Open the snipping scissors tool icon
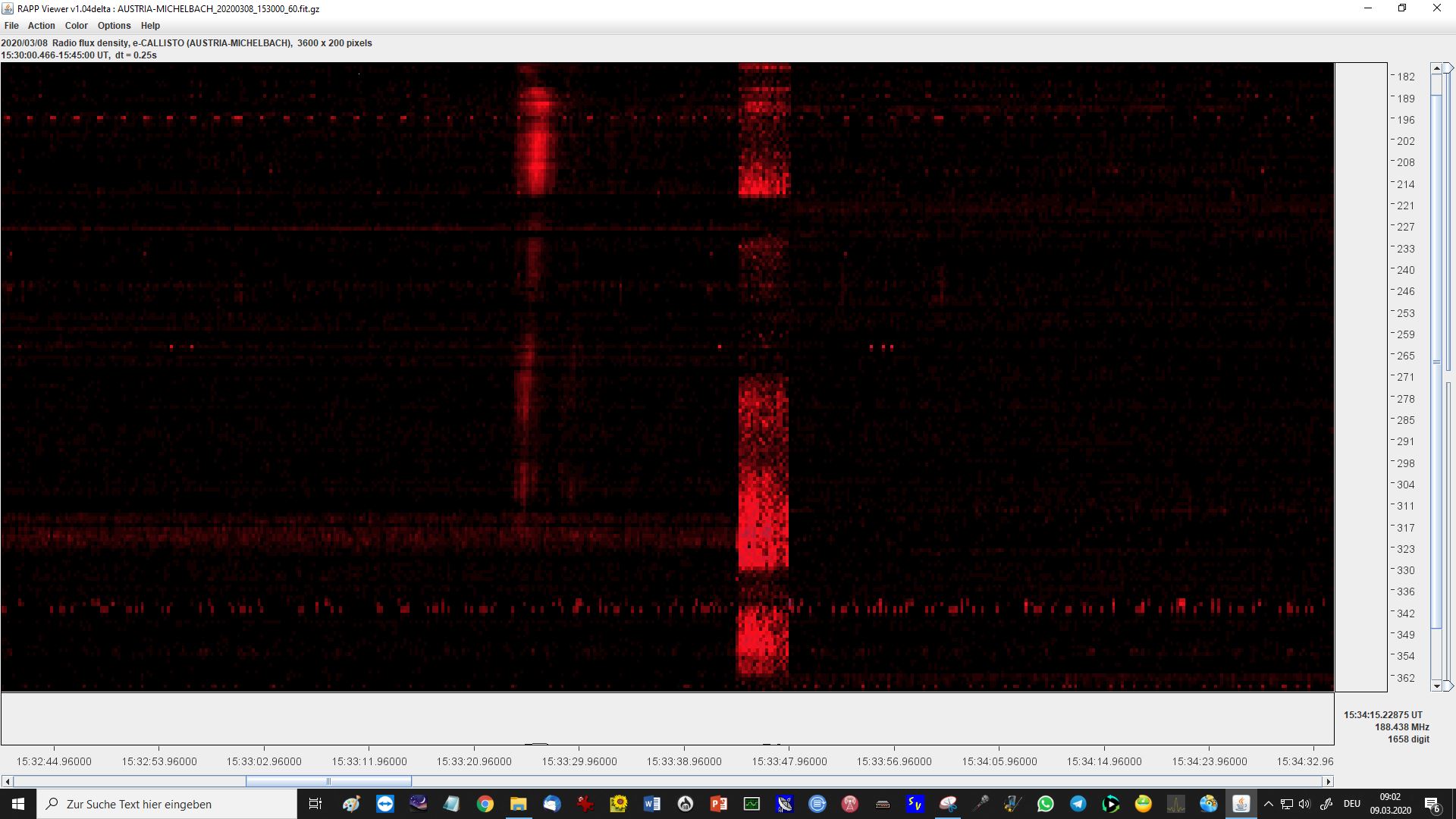The height and width of the screenshot is (819, 1456). pos(948,804)
